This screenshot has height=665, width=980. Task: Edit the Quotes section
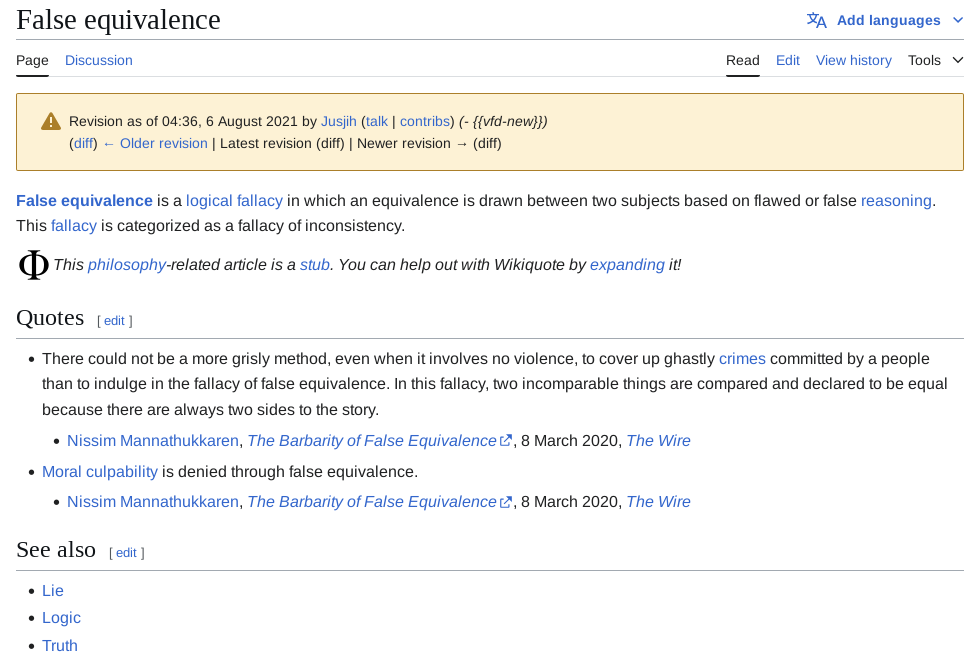pyautogui.click(x=114, y=321)
